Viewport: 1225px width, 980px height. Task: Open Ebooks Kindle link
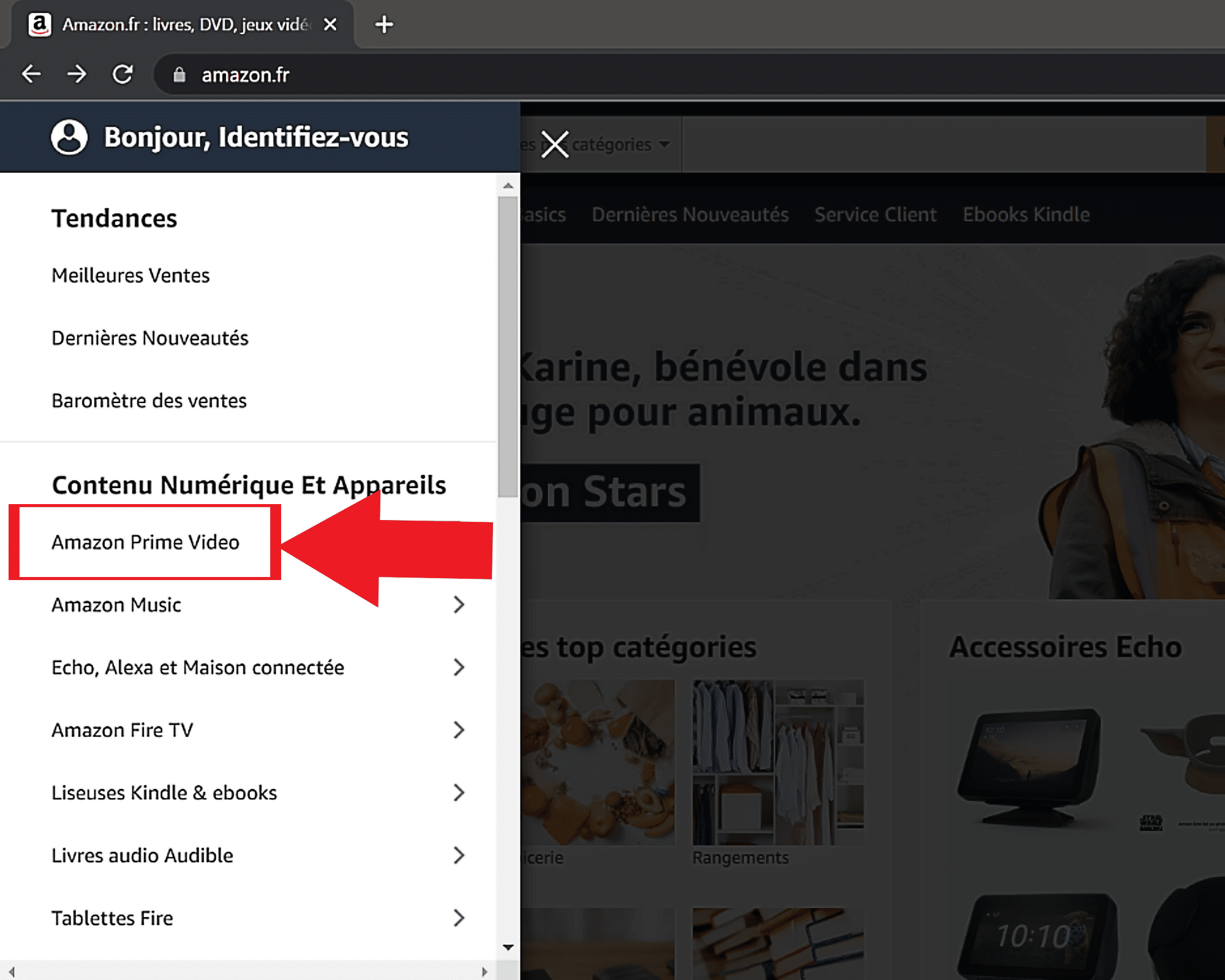[x=1026, y=214]
